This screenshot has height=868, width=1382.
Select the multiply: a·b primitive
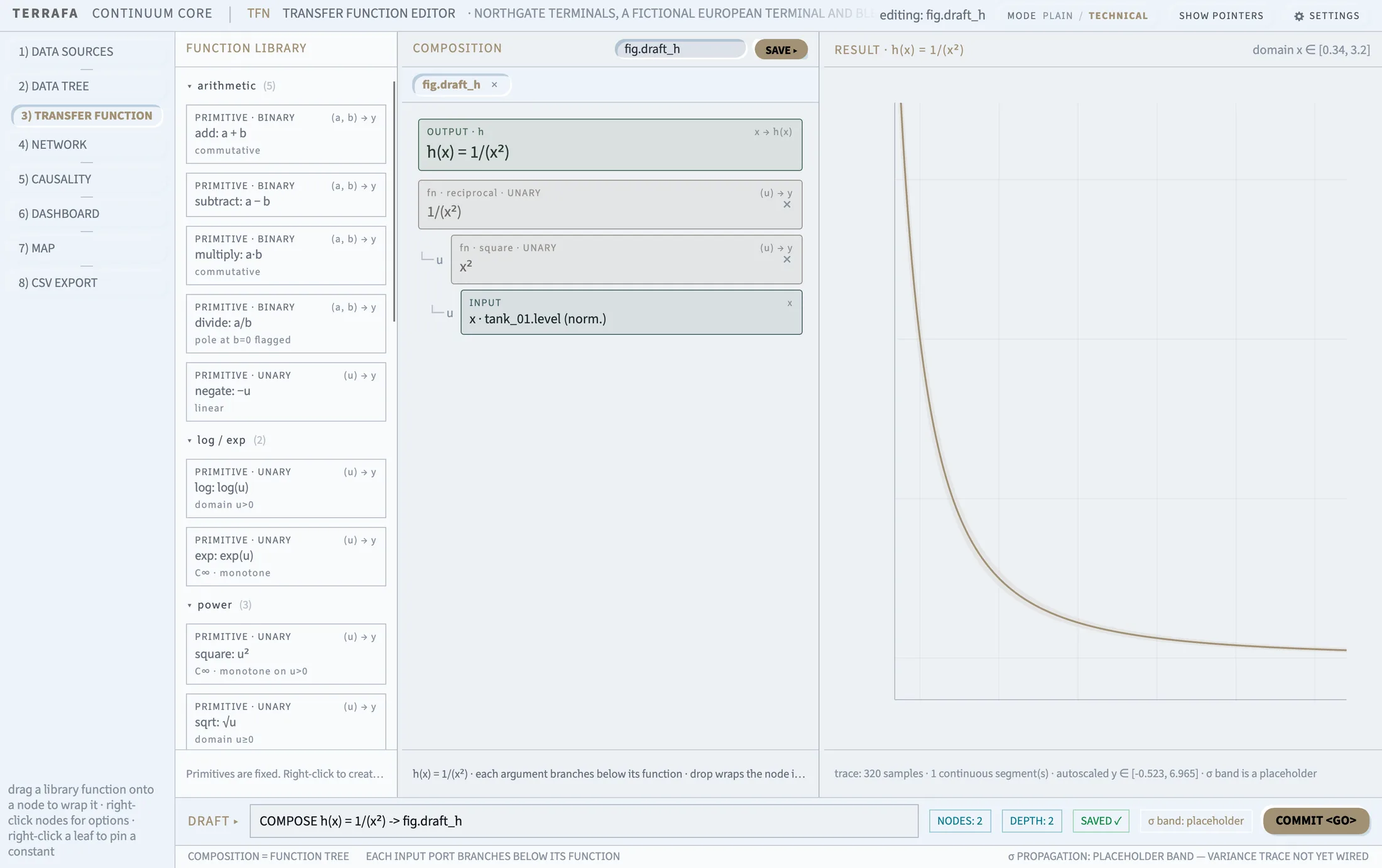point(286,256)
